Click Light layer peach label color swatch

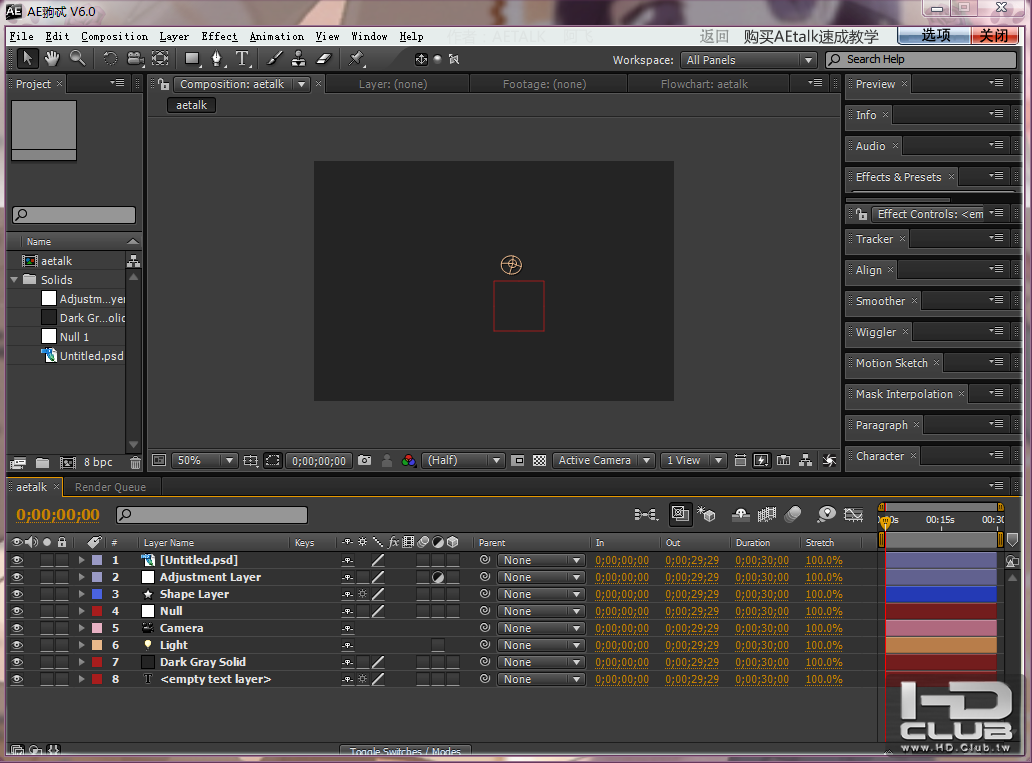[x=97, y=646]
